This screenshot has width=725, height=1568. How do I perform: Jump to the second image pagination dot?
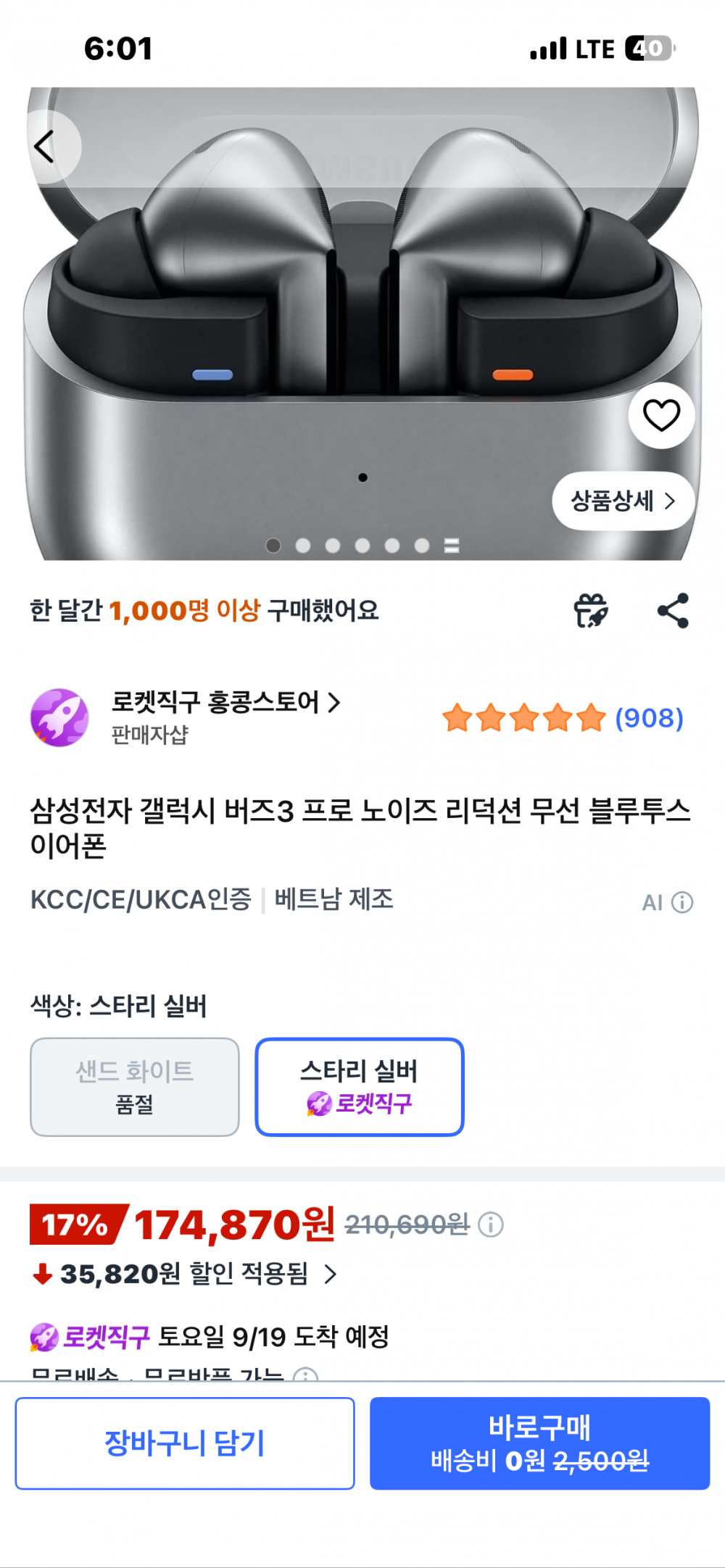[303, 546]
